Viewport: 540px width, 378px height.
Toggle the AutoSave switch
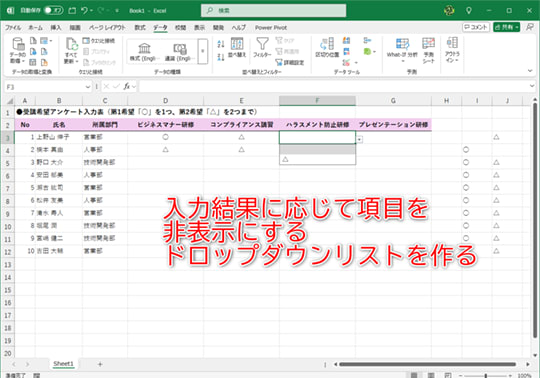click(x=53, y=11)
